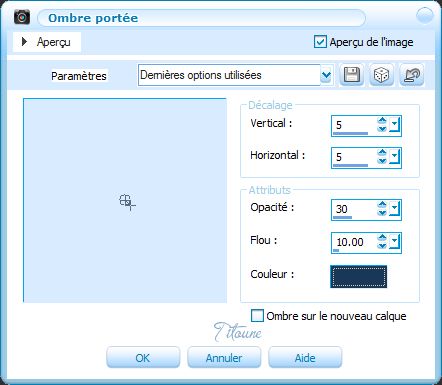Click the reset to default icon

click(x=412, y=75)
